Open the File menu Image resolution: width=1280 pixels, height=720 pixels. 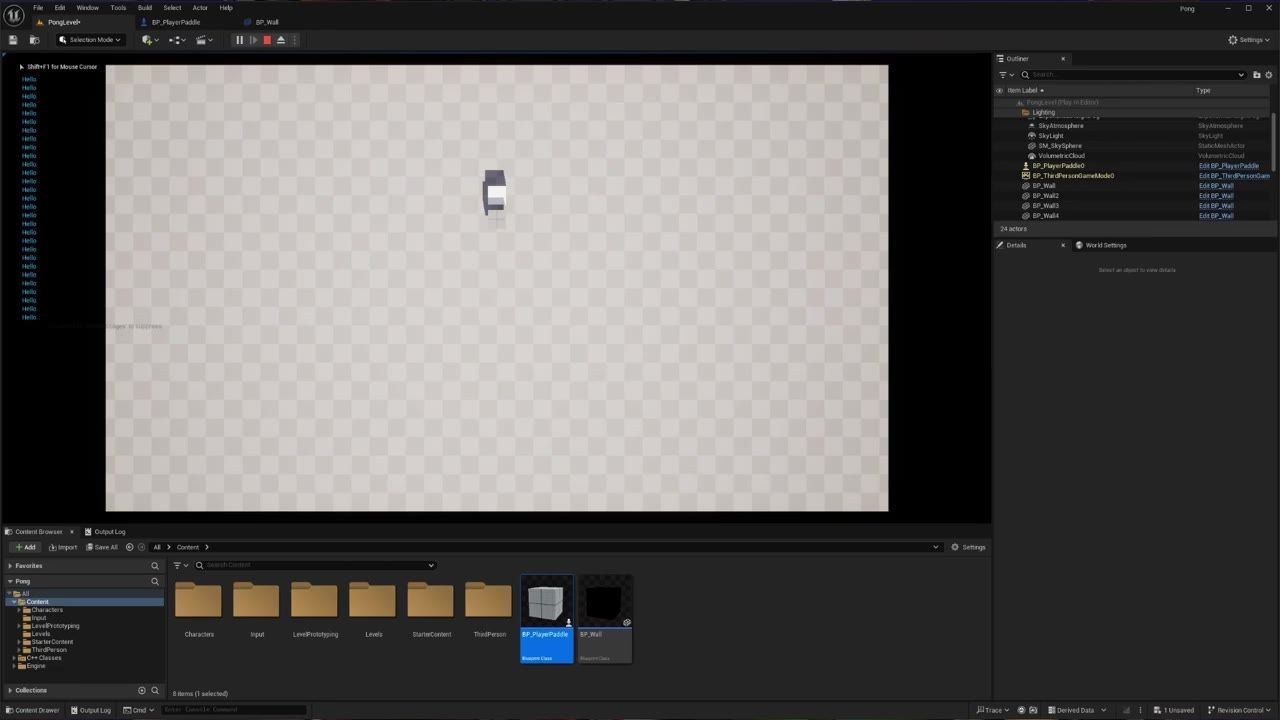point(38,8)
